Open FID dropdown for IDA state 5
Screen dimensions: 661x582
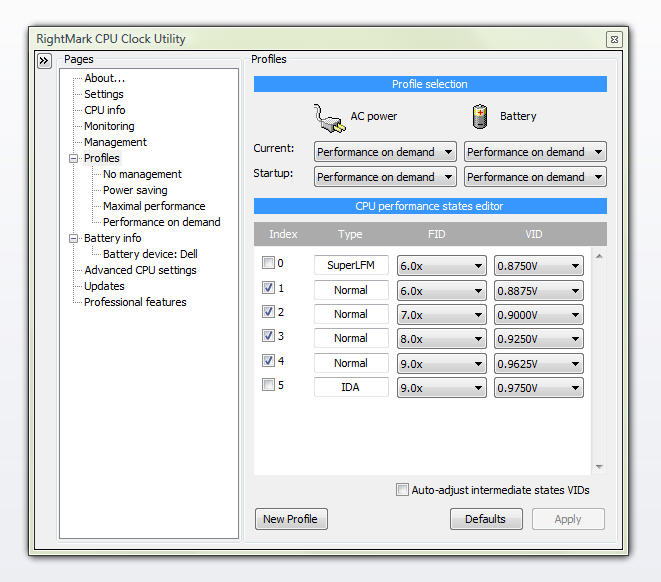click(x=441, y=388)
